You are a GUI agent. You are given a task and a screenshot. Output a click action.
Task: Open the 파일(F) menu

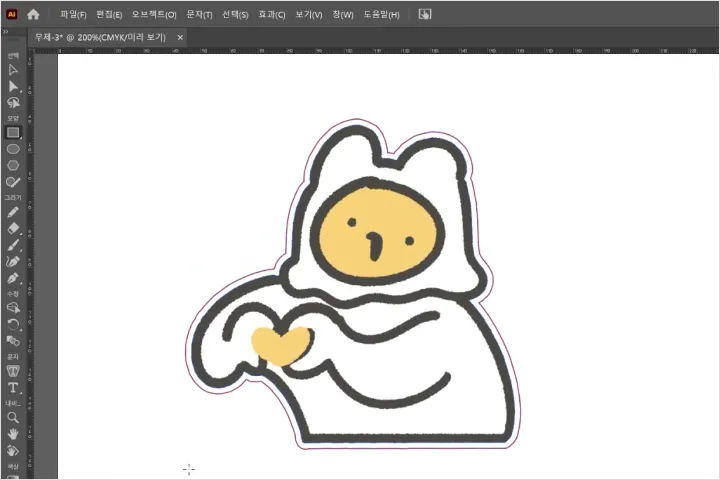(x=73, y=15)
